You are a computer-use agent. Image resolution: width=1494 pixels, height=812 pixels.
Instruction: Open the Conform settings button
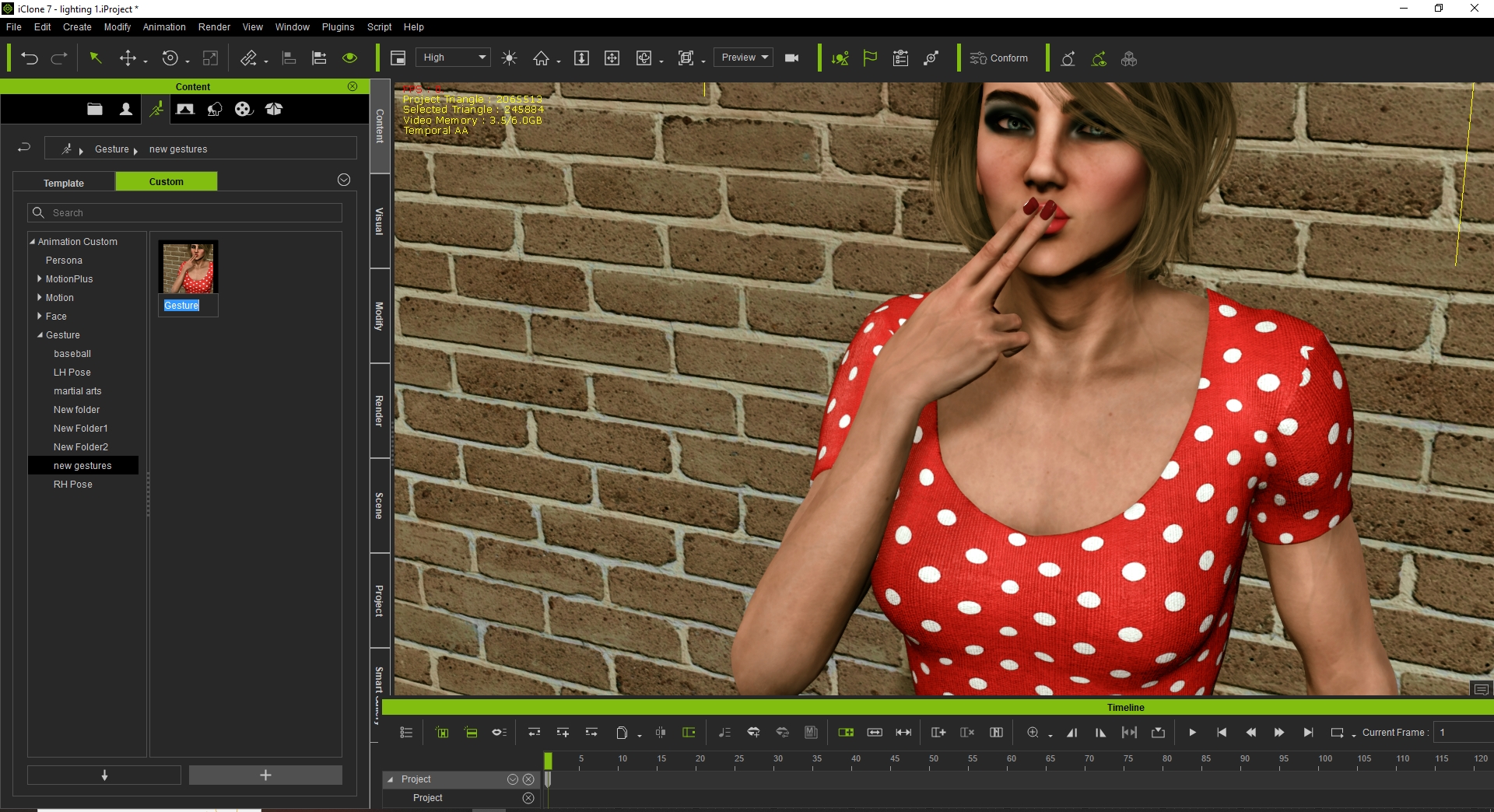tap(999, 58)
